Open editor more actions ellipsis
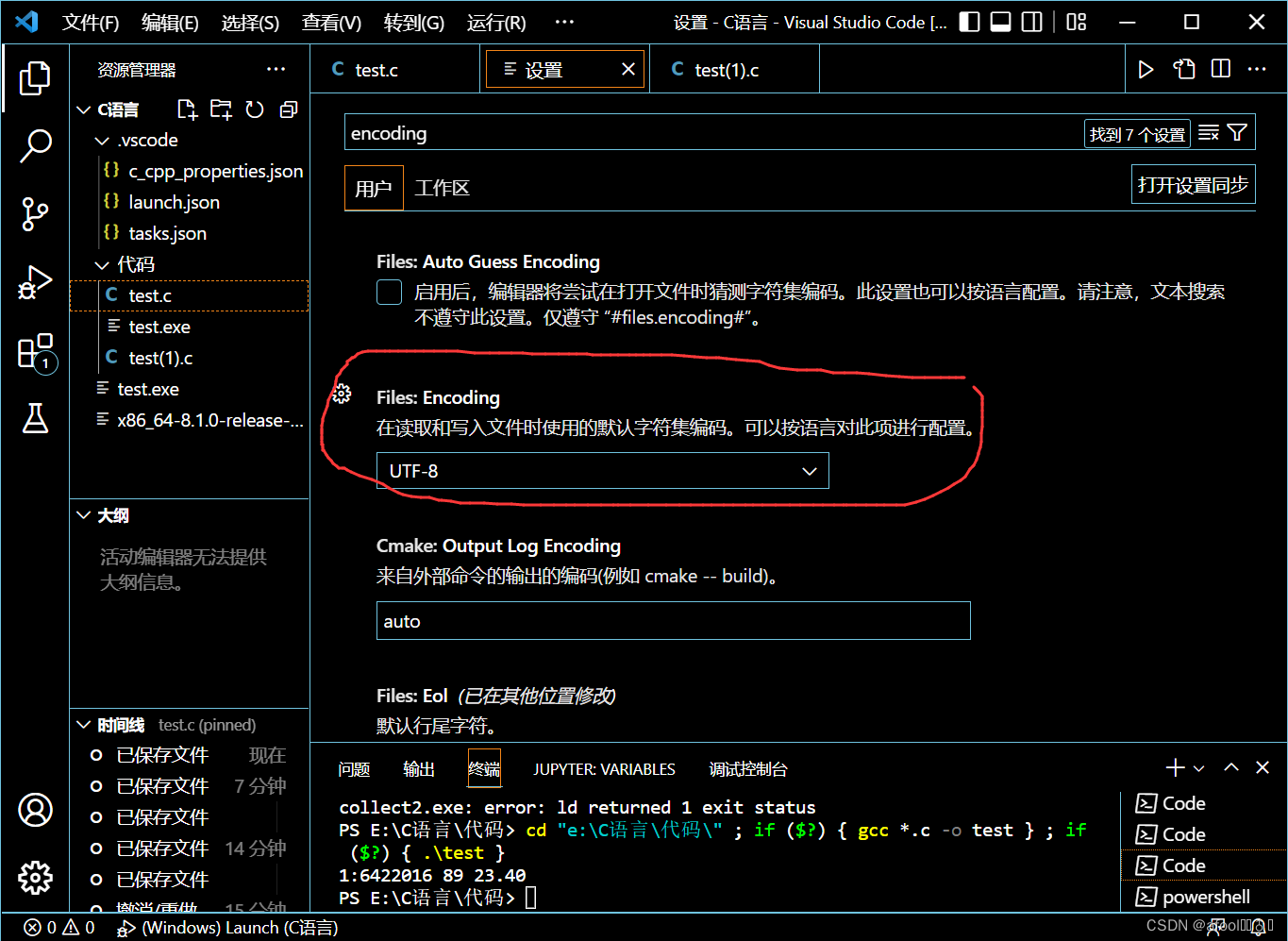Screen dimensions: 1288x941 point(1257,69)
